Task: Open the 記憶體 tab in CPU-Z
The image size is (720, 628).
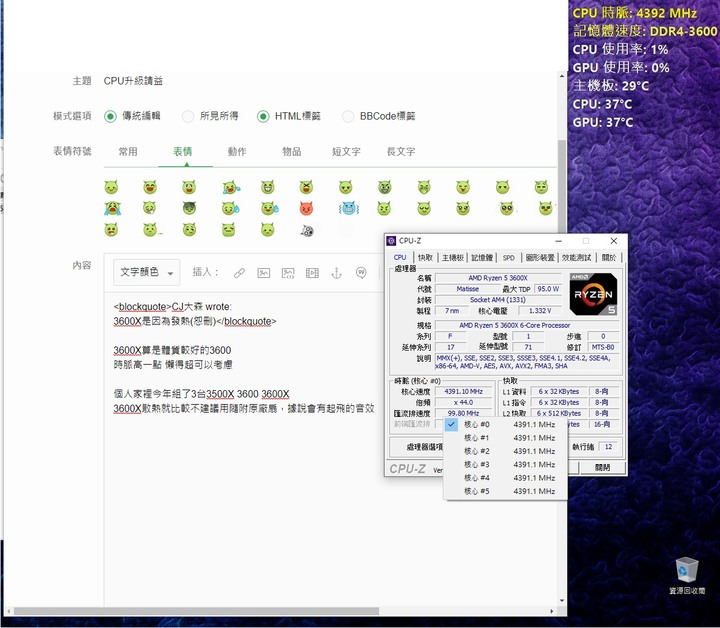Action: pos(482,258)
